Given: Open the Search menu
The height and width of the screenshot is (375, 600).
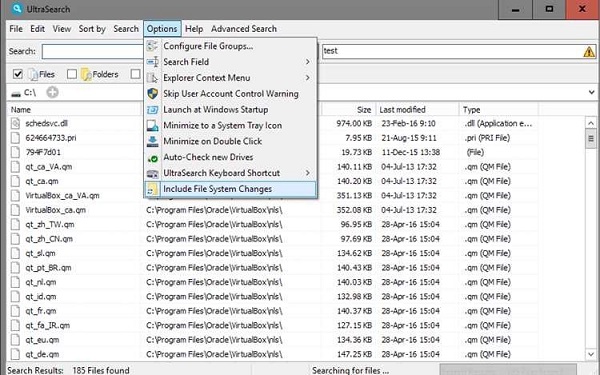Looking at the screenshot, I should 126,29.
